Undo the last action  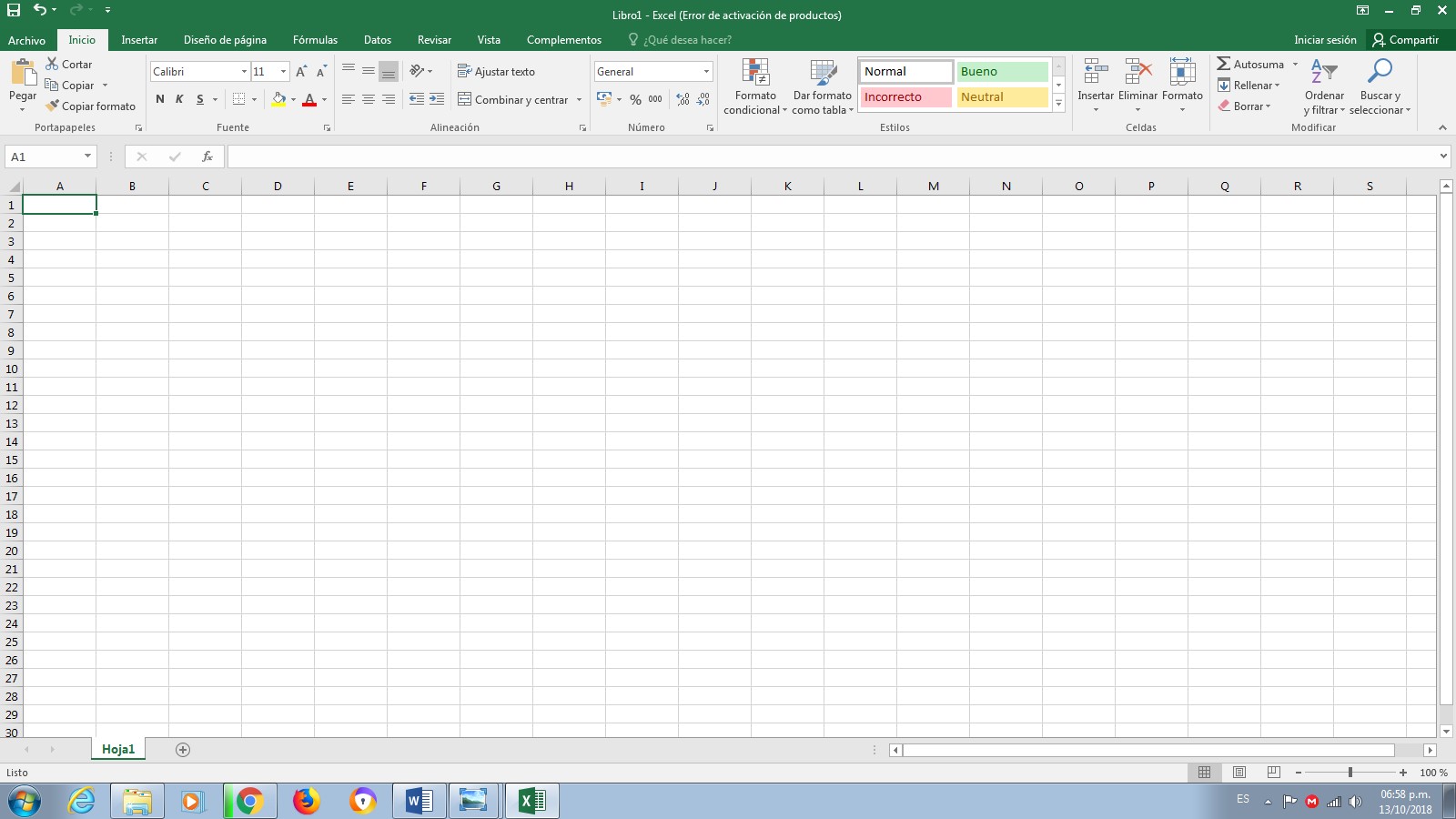[39, 10]
